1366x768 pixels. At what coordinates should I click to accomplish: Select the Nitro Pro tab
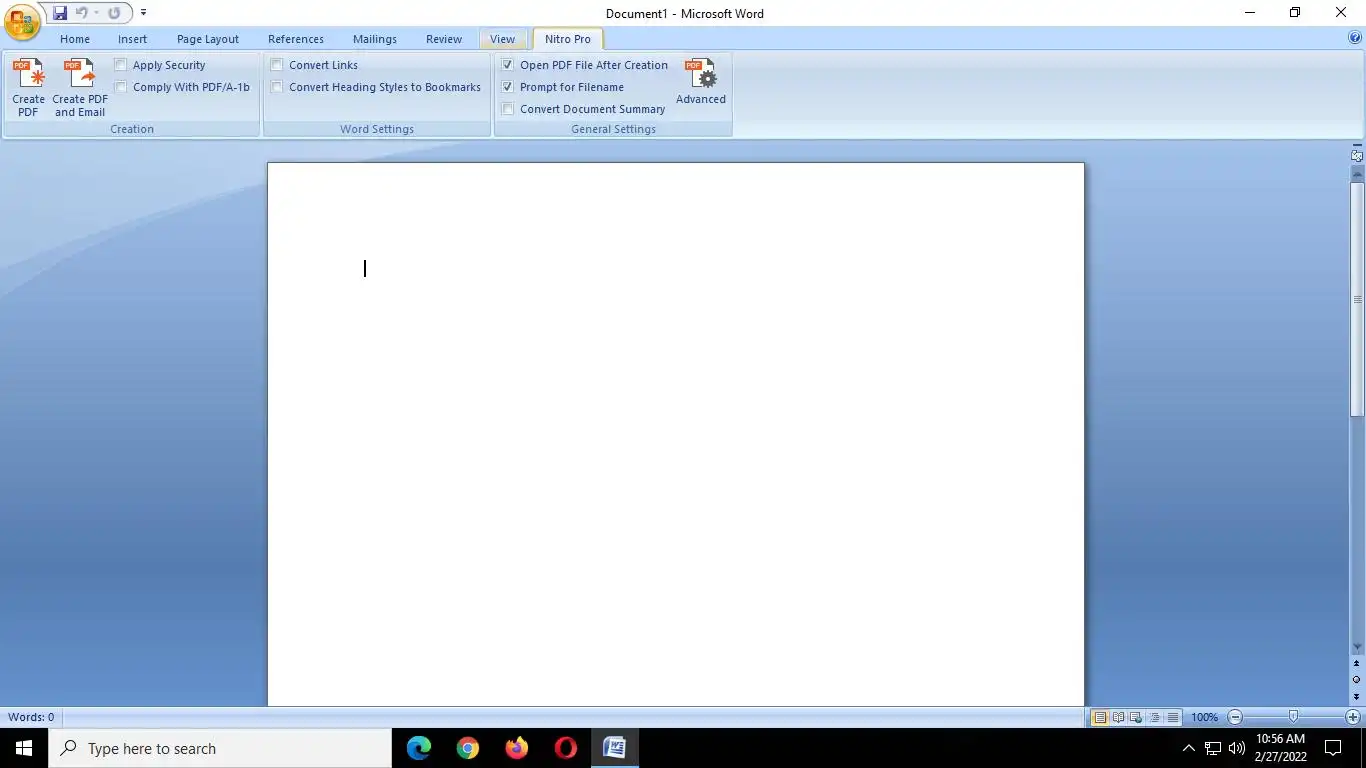coord(568,39)
